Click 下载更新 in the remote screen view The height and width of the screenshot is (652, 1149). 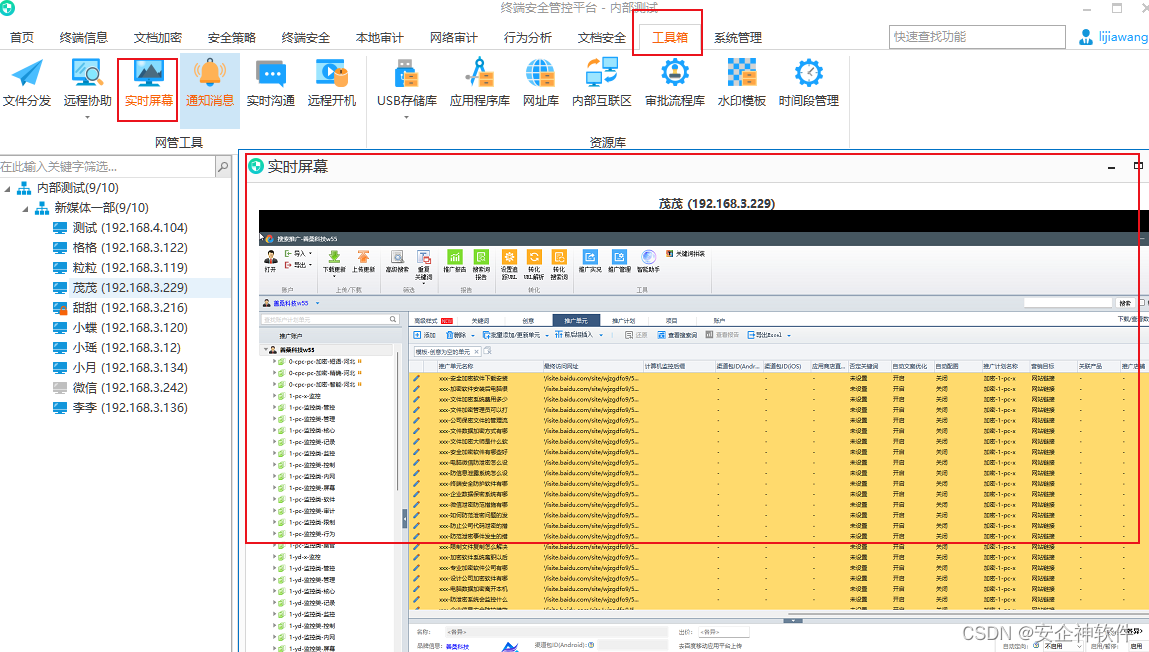tap(334, 262)
